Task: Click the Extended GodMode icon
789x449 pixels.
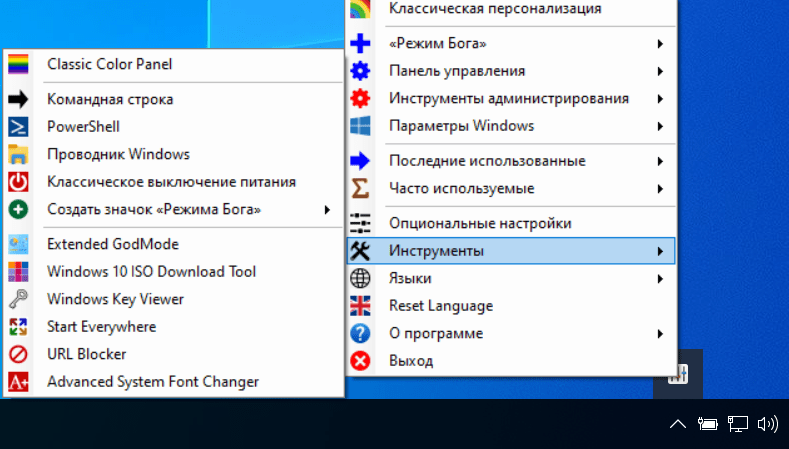Action: pyautogui.click(x=18, y=244)
